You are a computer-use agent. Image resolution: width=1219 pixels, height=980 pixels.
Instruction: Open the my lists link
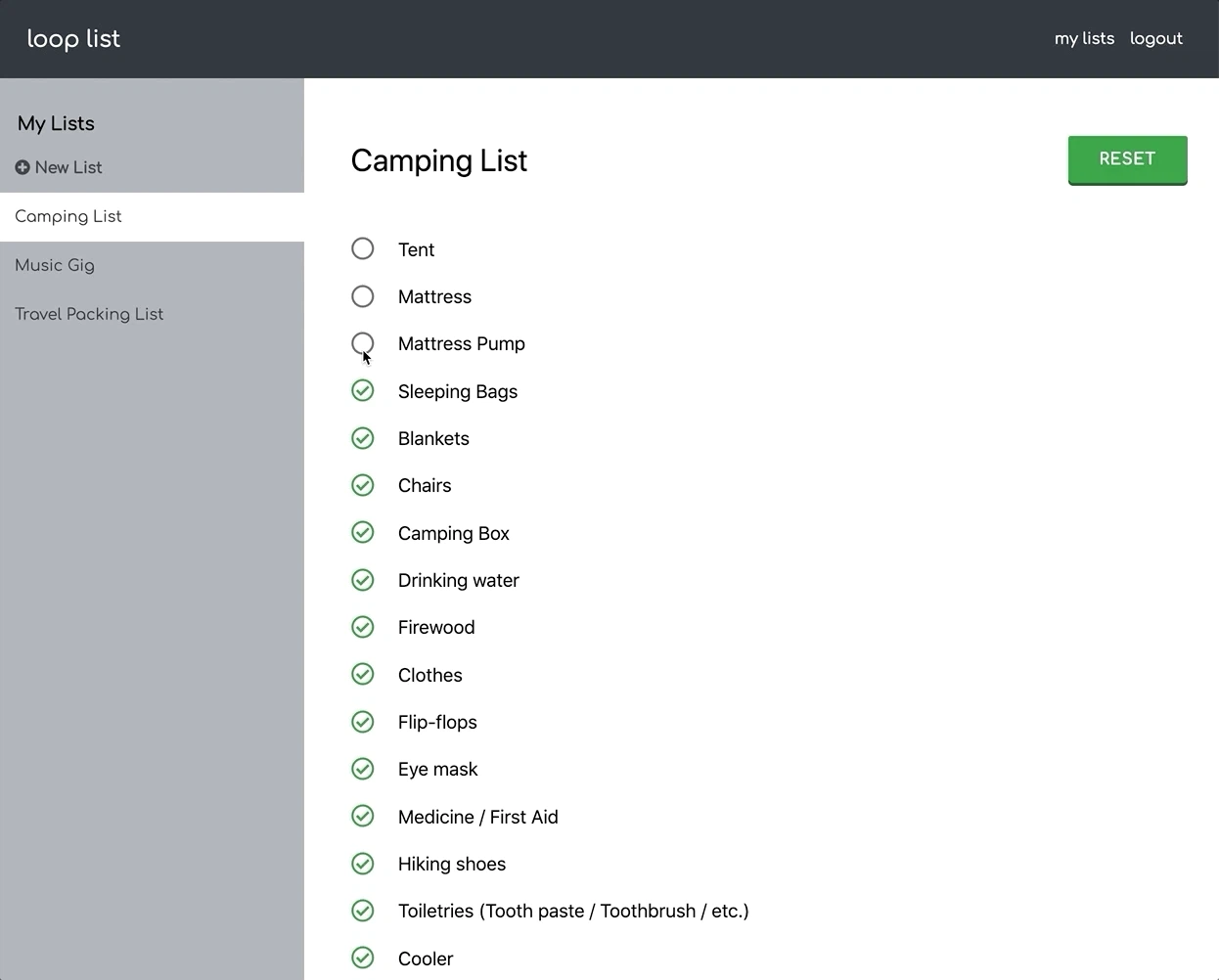[1084, 38]
